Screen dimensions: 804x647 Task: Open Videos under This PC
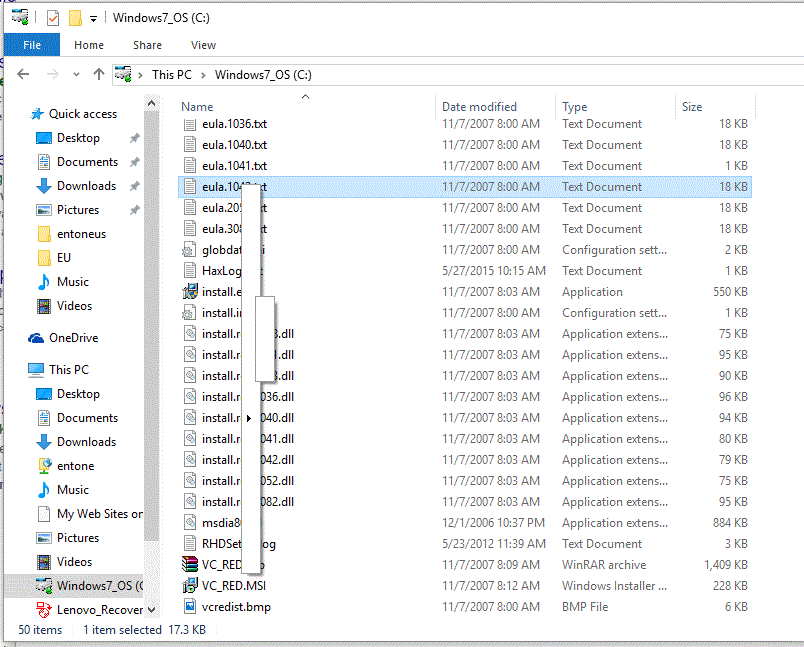[74, 562]
